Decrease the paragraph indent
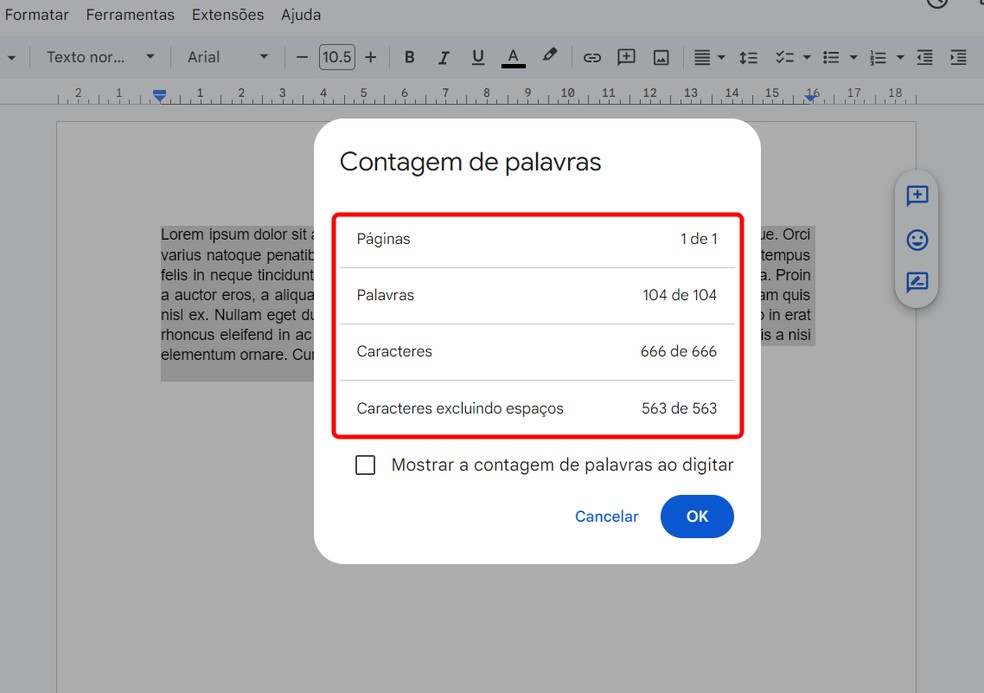This screenshot has width=984, height=693. [924, 58]
